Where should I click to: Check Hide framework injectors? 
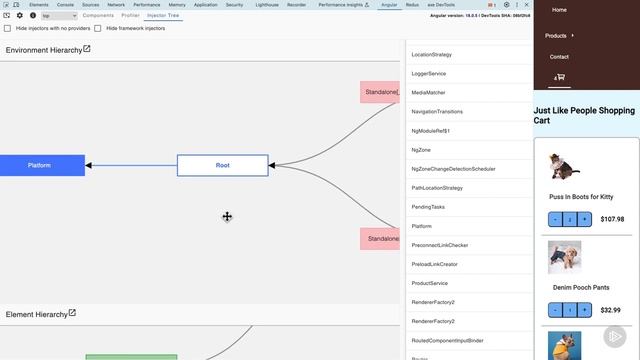point(98,28)
